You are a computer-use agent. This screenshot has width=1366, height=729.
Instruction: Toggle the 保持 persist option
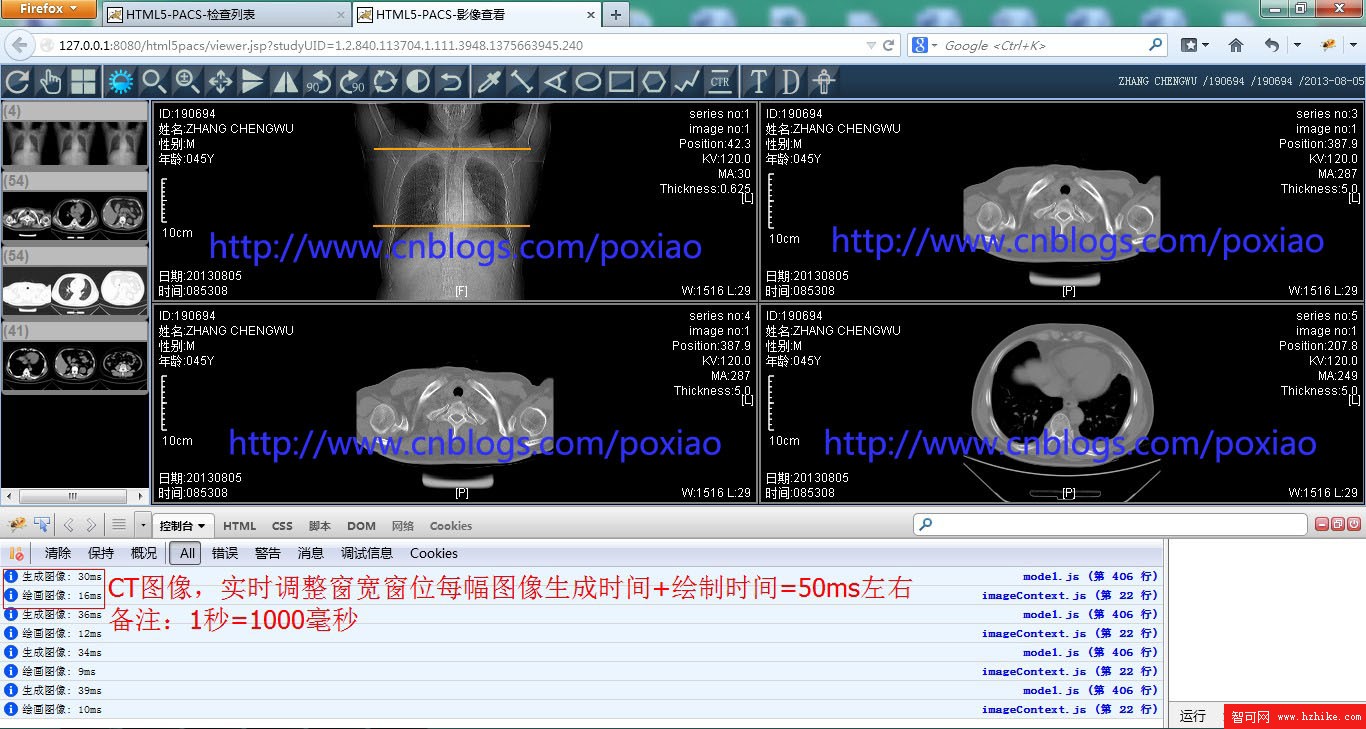(x=101, y=553)
